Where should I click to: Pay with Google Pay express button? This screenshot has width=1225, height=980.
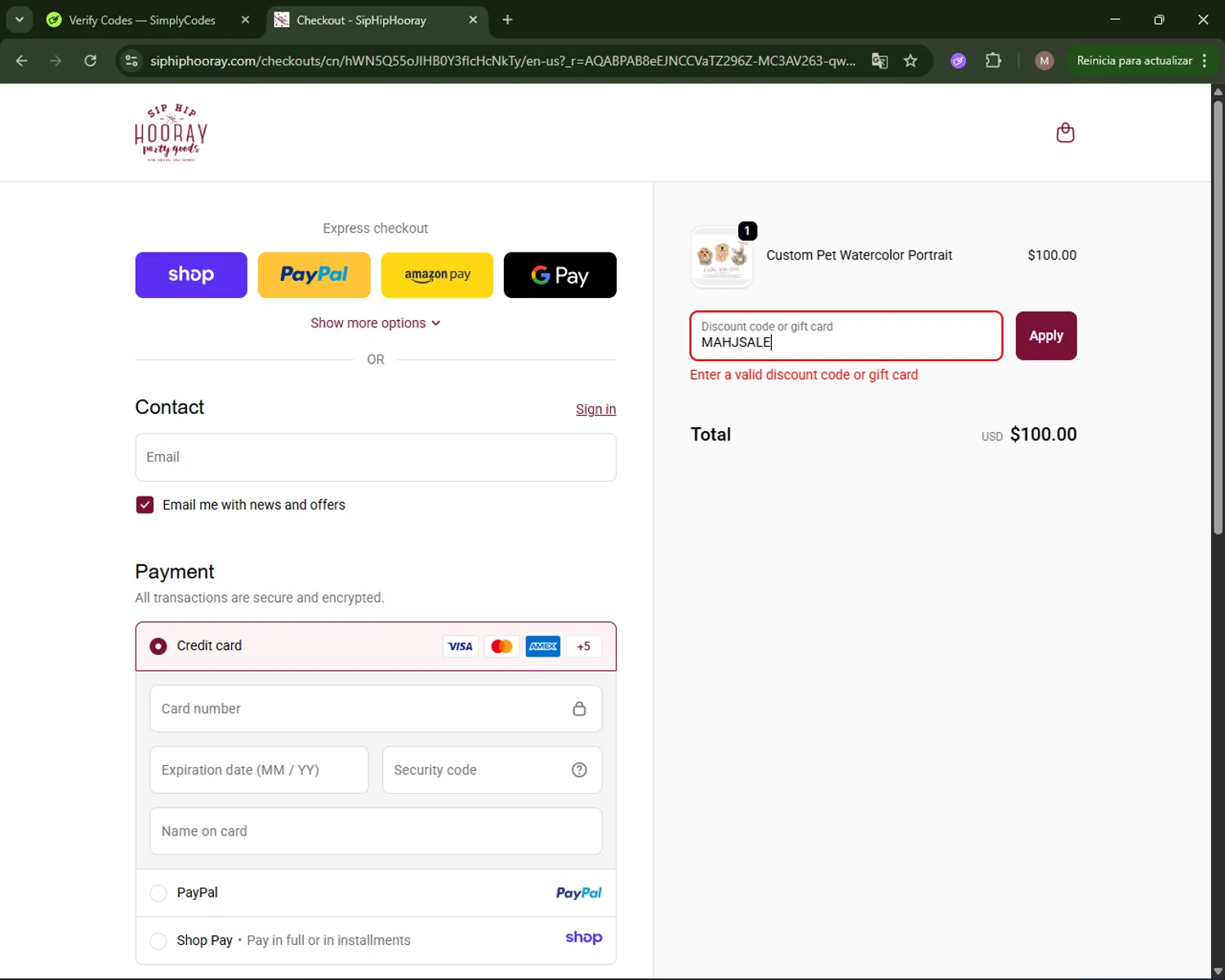[560, 275]
